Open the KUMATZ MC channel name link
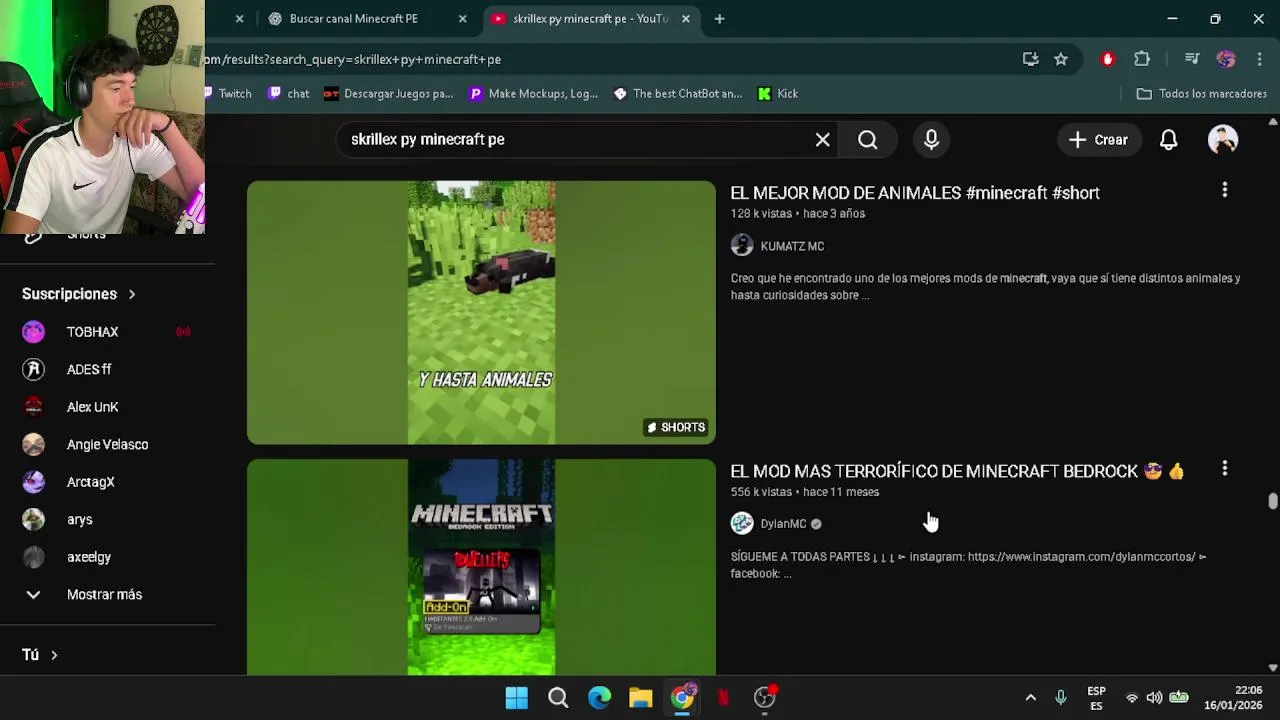 pyautogui.click(x=792, y=246)
